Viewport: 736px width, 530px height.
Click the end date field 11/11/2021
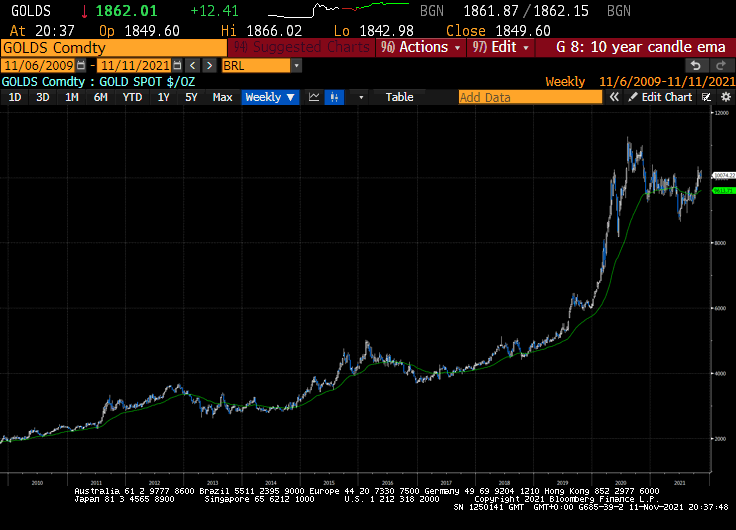(x=135, y=66)
